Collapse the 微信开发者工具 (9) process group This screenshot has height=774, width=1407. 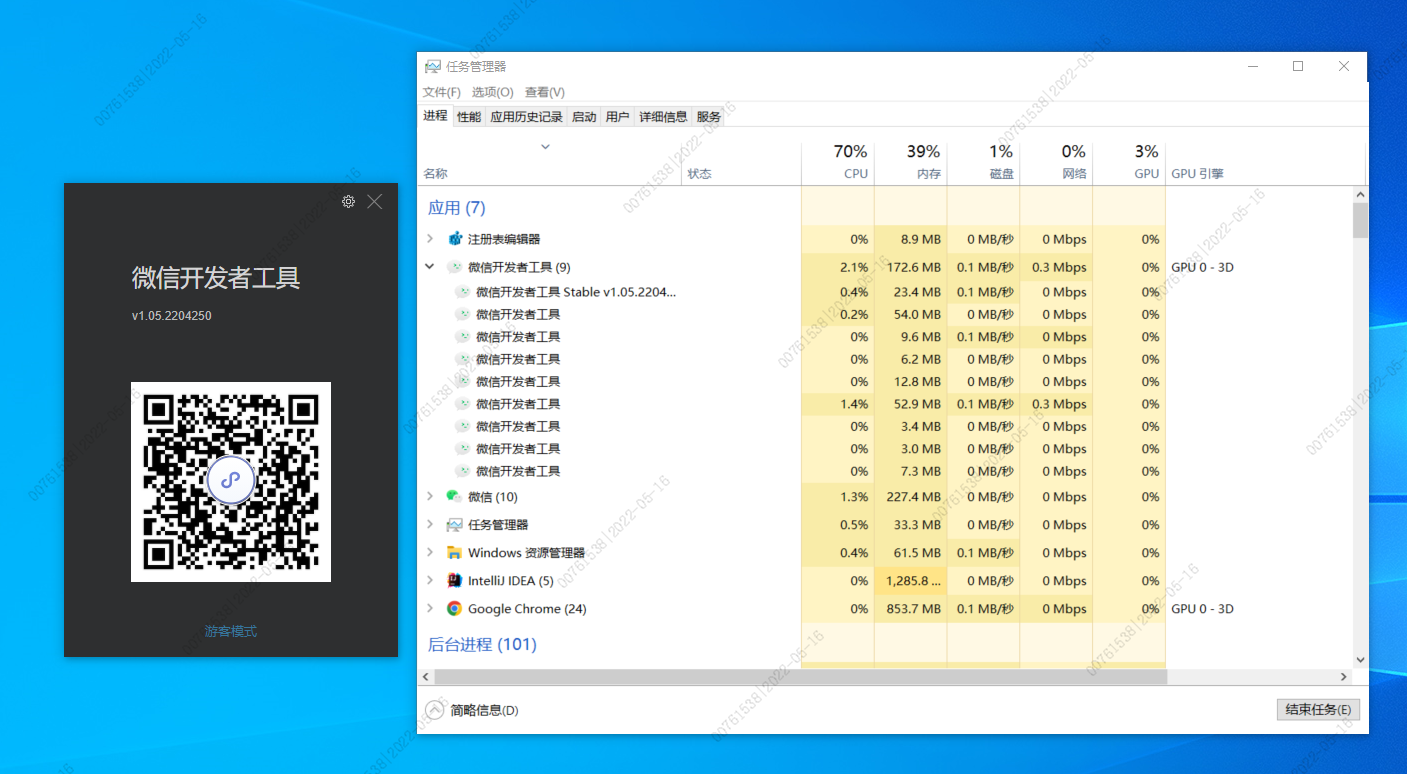(x=430, y=267)
